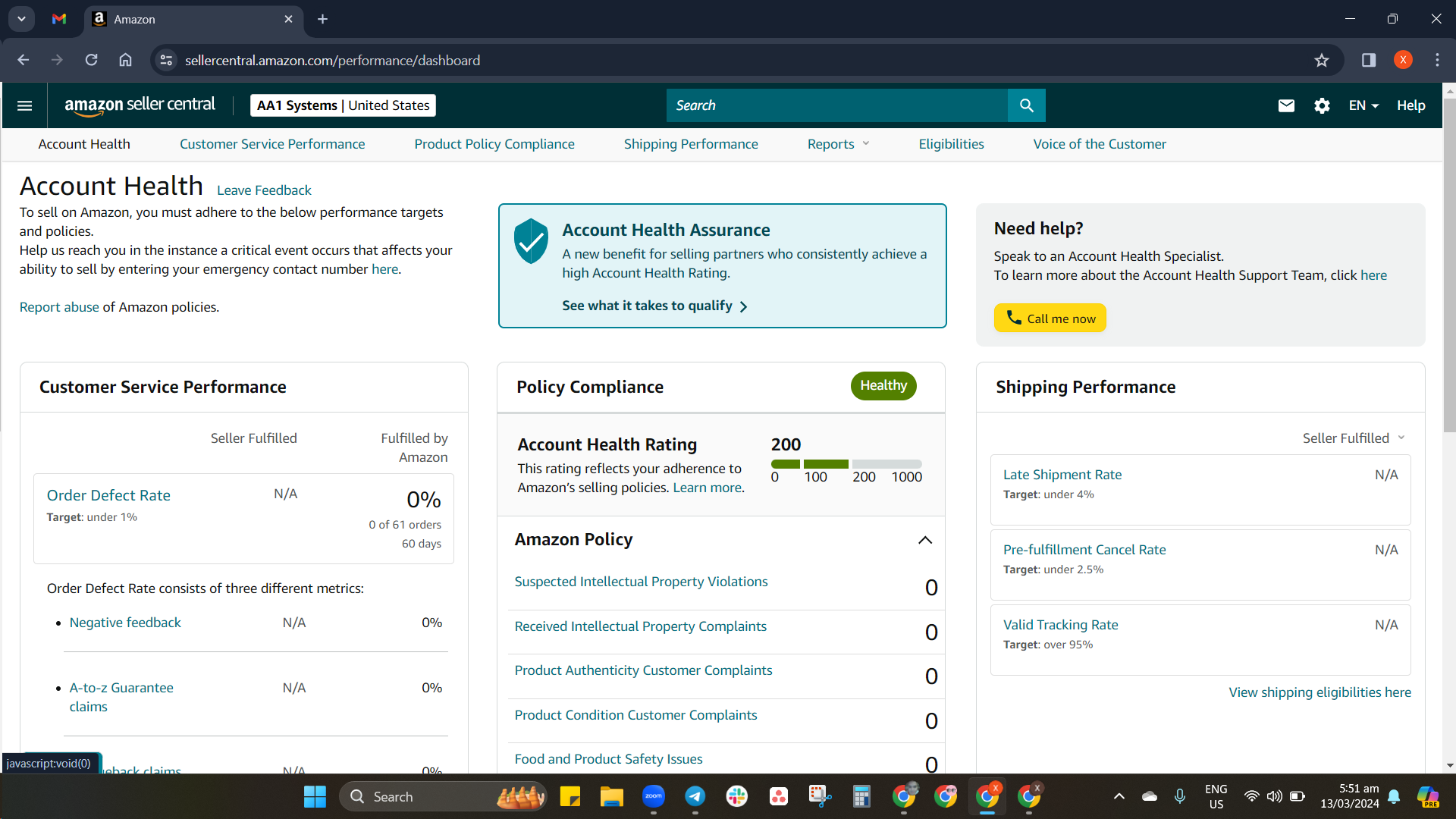This screenshot has height=819, width=1456.
Task: Click the Leave Feedback link
Action: point(264,190)
